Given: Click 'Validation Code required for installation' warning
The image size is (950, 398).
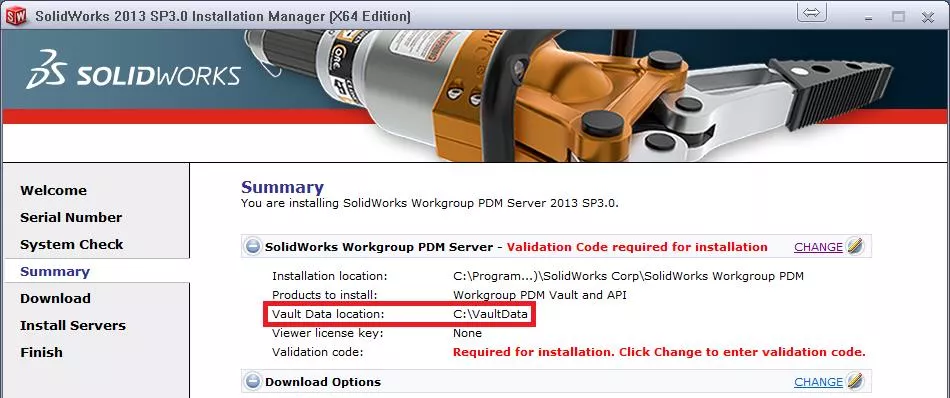Looking at the screenshot, I should [637, 247].
